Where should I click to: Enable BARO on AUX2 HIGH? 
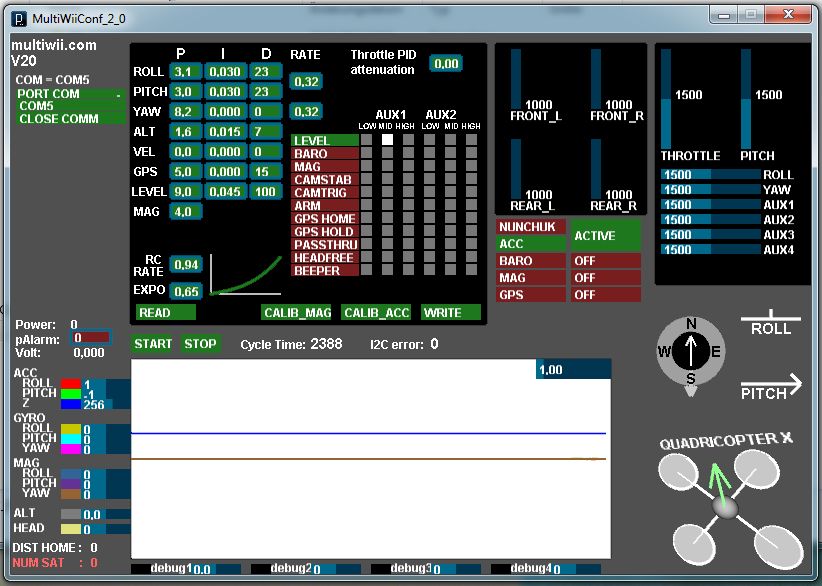point(470,153)
